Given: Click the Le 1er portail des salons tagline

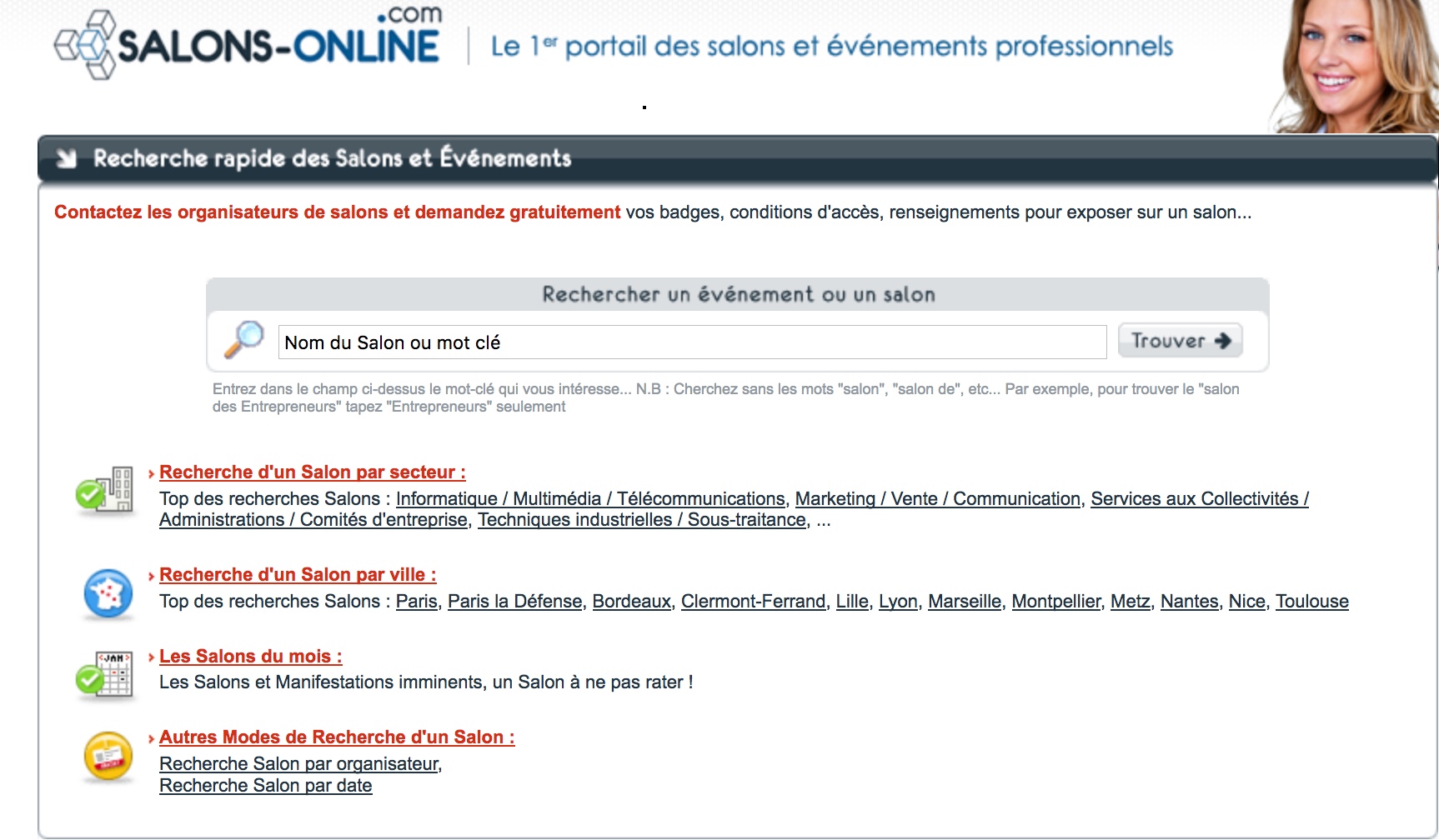Looking at the screenshot, I should click(x=832, y=46).
